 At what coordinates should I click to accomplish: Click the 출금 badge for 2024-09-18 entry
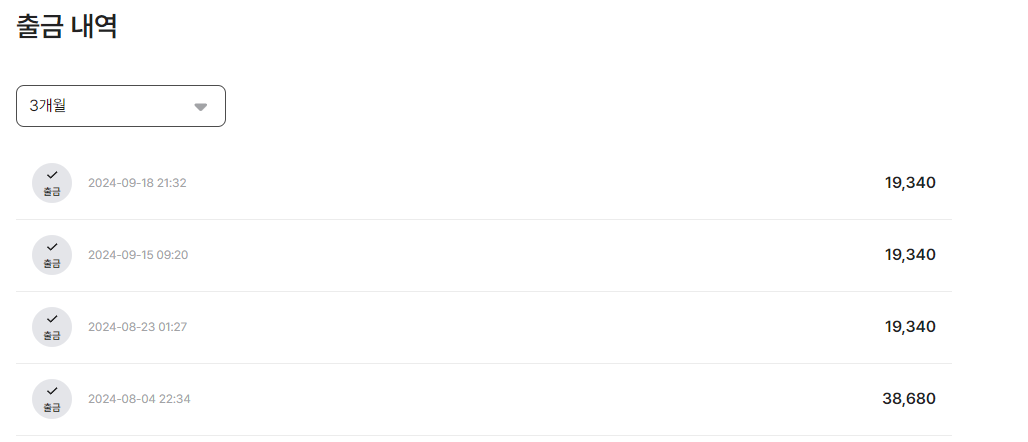[x=52, y=183]
